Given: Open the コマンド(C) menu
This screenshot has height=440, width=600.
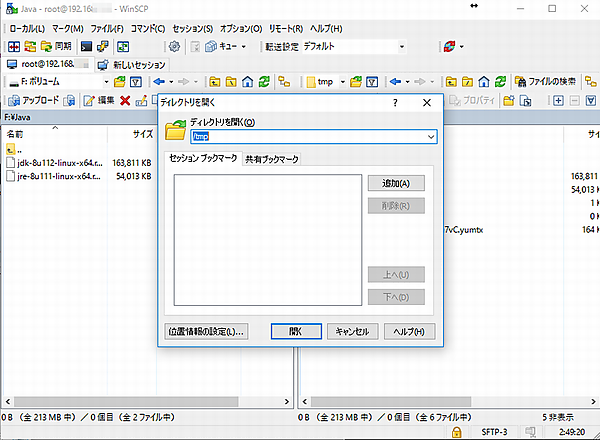Looking at the screenshot, I should tap(148, 29).
